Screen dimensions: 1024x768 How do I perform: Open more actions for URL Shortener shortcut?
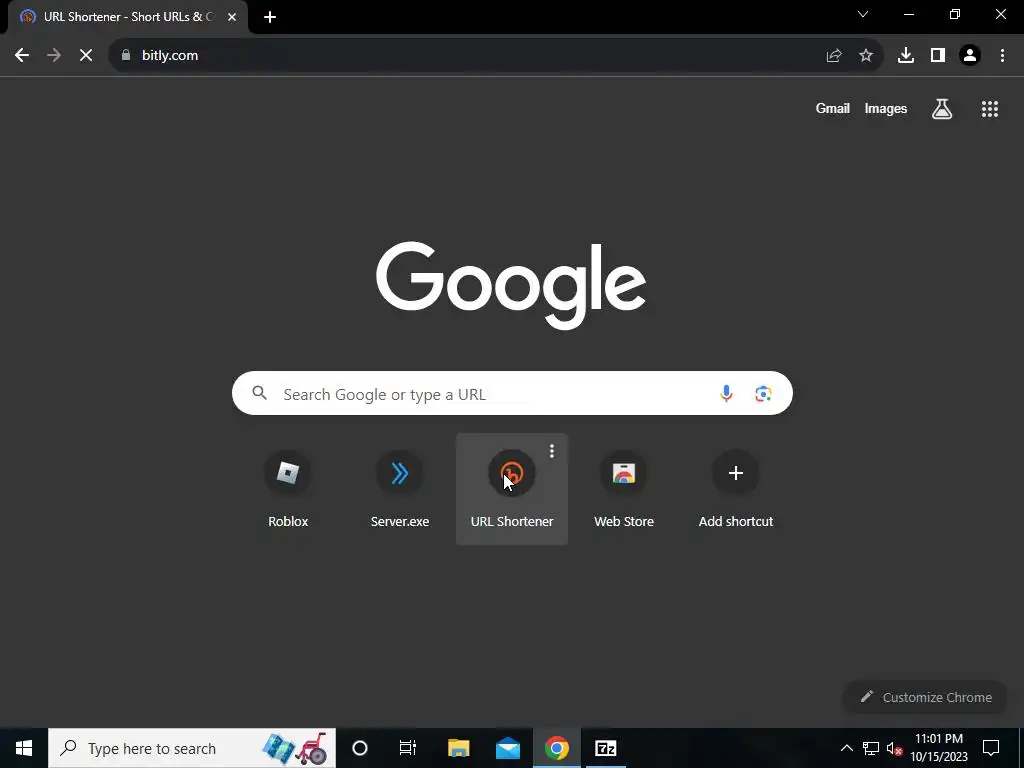552,451
